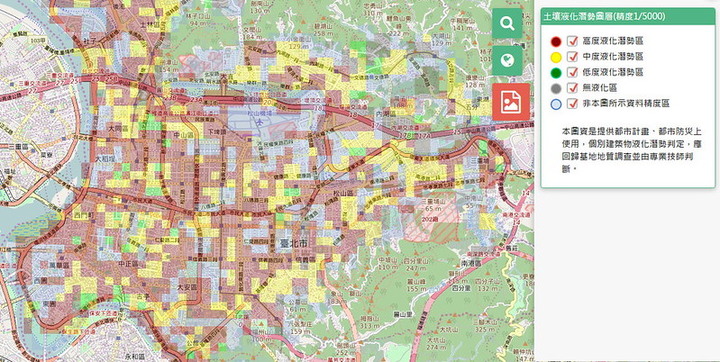Click the 中正區 district label
The width and height of the screenshot is (720, 362).
coord(128,264)
